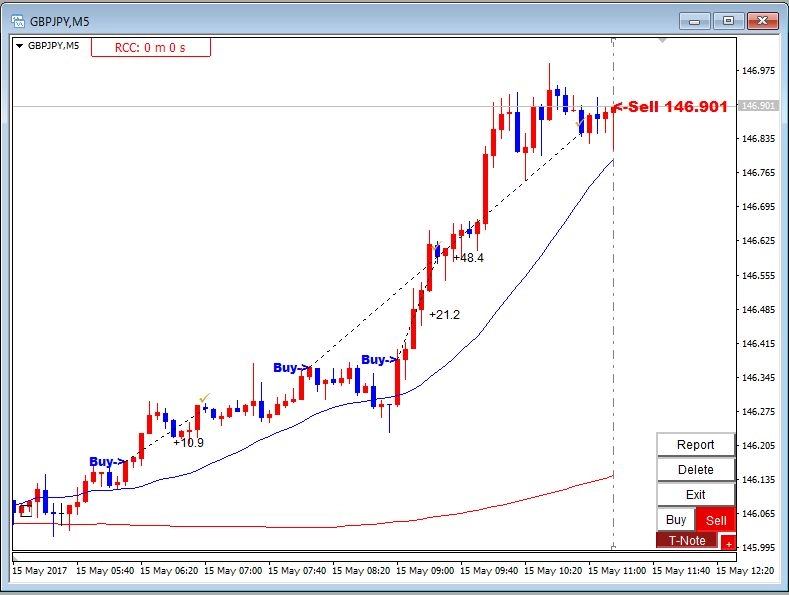Image resolution: width=789 pixels, height=595 pixels.
Task: Select the red Sell toggle button
Action: [x=716, y=520]
